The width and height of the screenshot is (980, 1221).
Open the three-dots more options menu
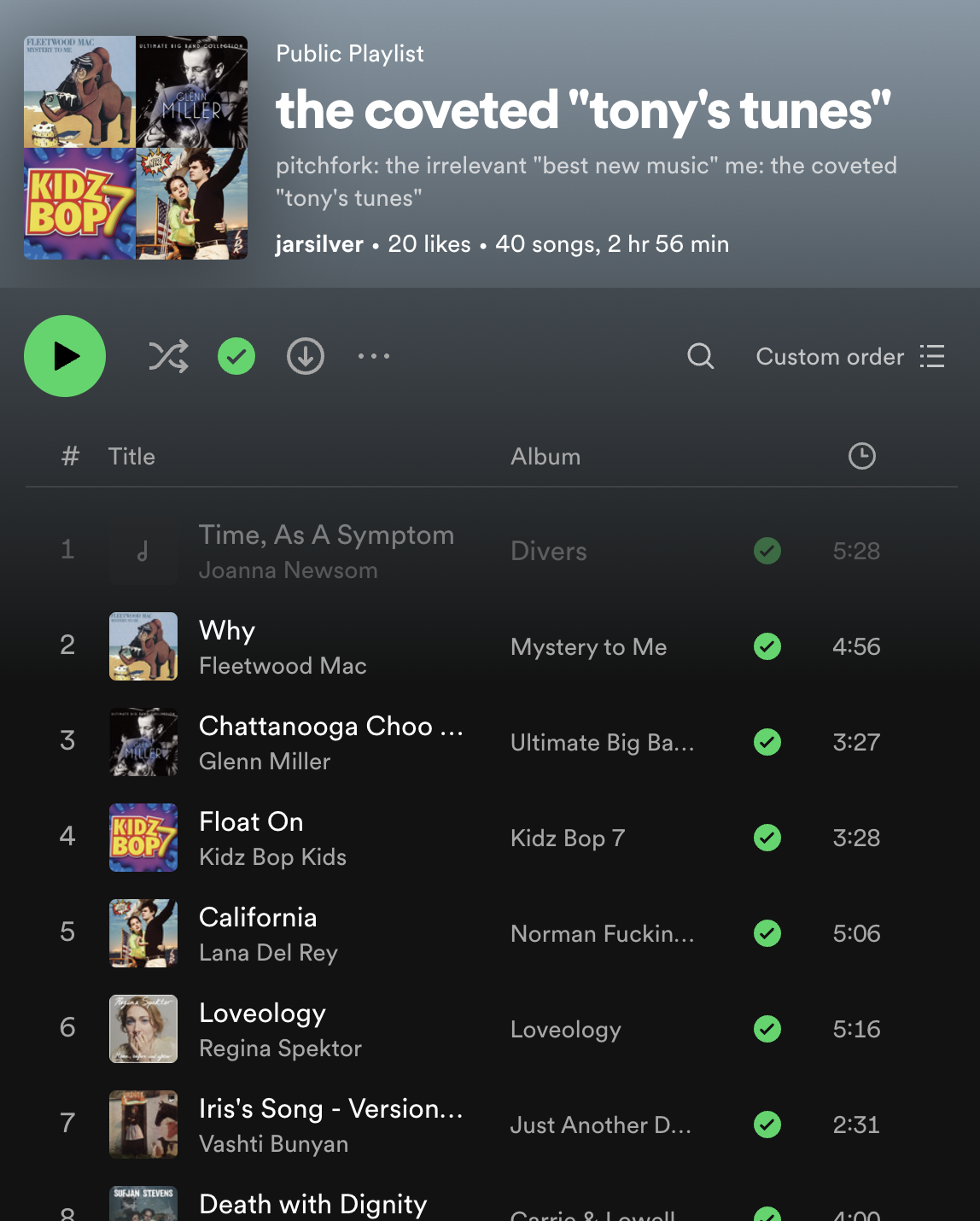pos(374,356)
